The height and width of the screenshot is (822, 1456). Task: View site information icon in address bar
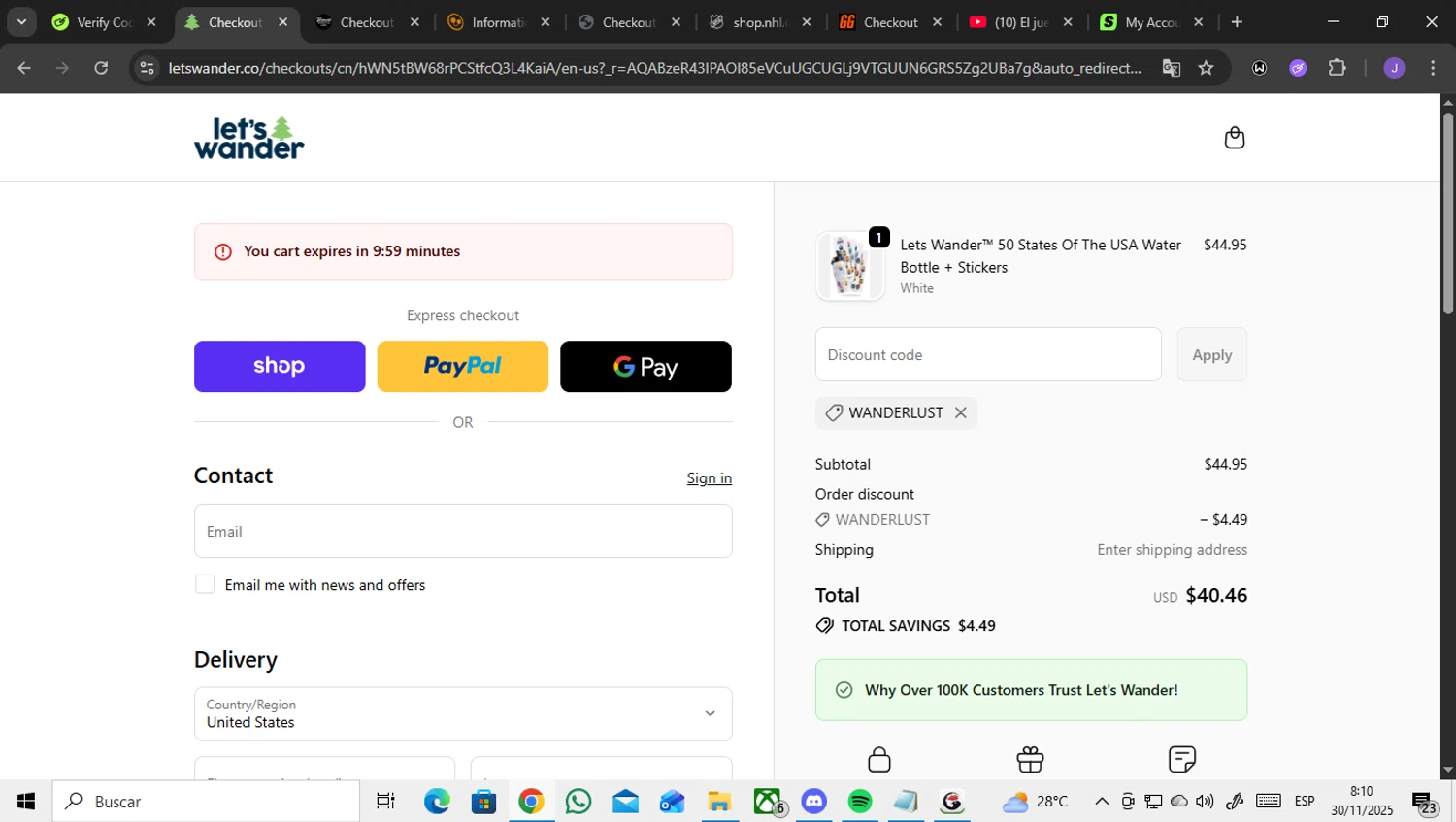(x=147, y=68)
